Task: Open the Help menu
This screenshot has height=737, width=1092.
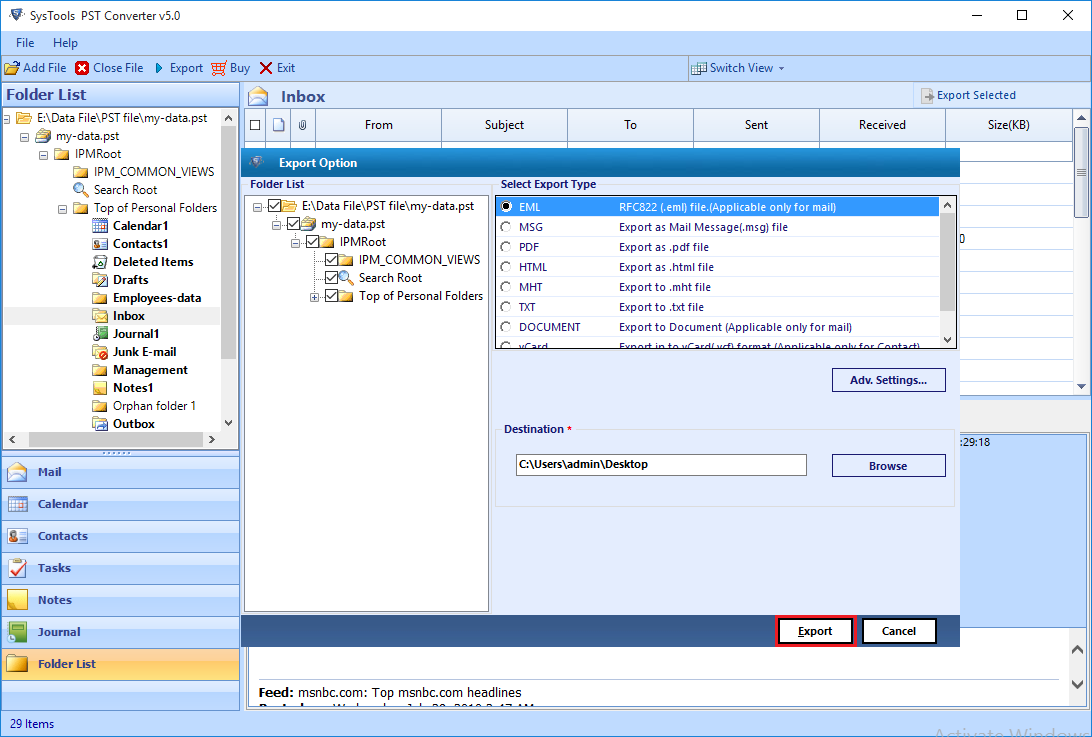Action: [65, 43]
